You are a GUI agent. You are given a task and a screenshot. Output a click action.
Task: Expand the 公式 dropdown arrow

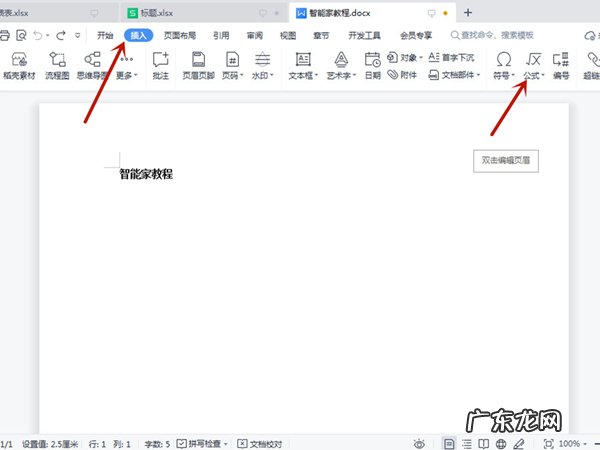point(543,75)
